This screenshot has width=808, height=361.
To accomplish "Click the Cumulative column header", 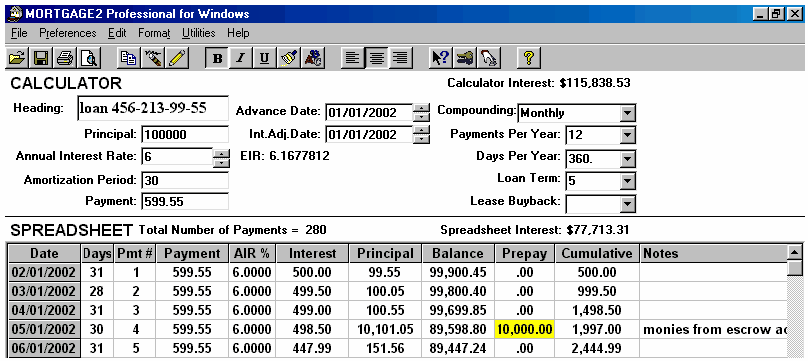I will coord(597,253).
